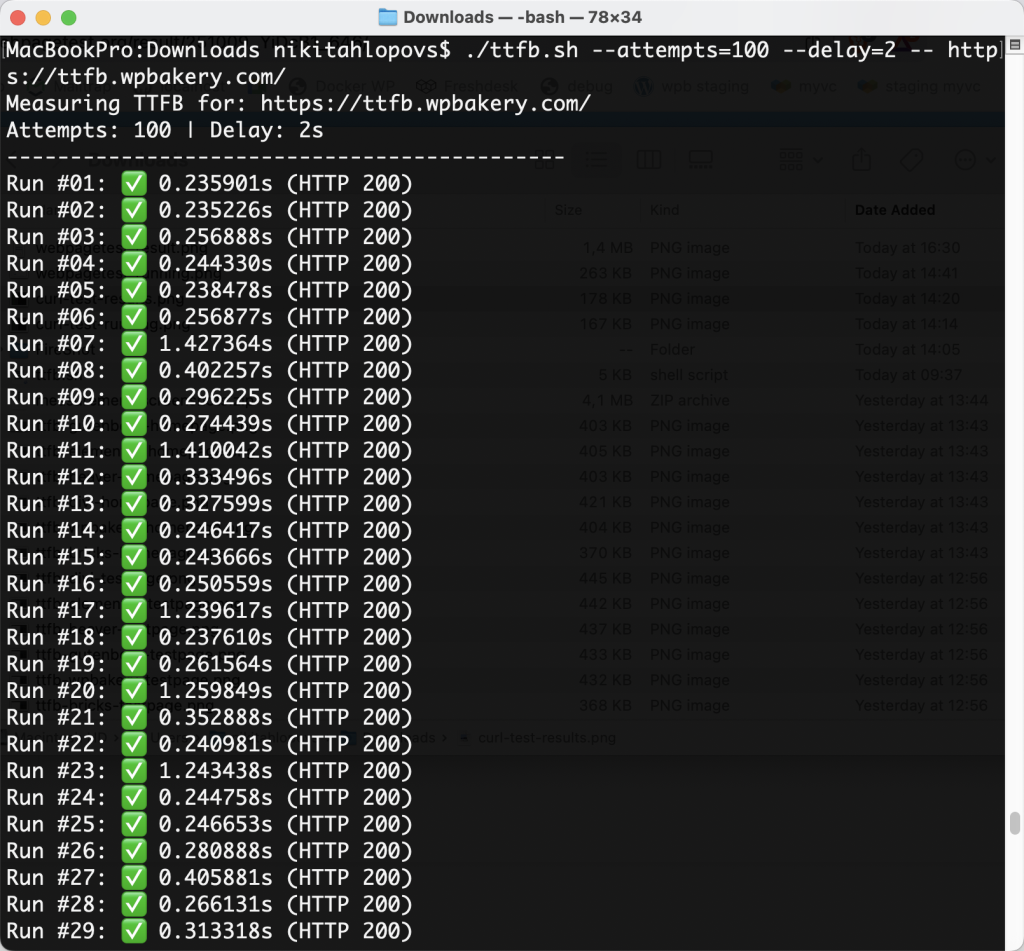The image size is (1024, 951).
Task: Click the green checkmark on Run #20
Action: point(134,690)
